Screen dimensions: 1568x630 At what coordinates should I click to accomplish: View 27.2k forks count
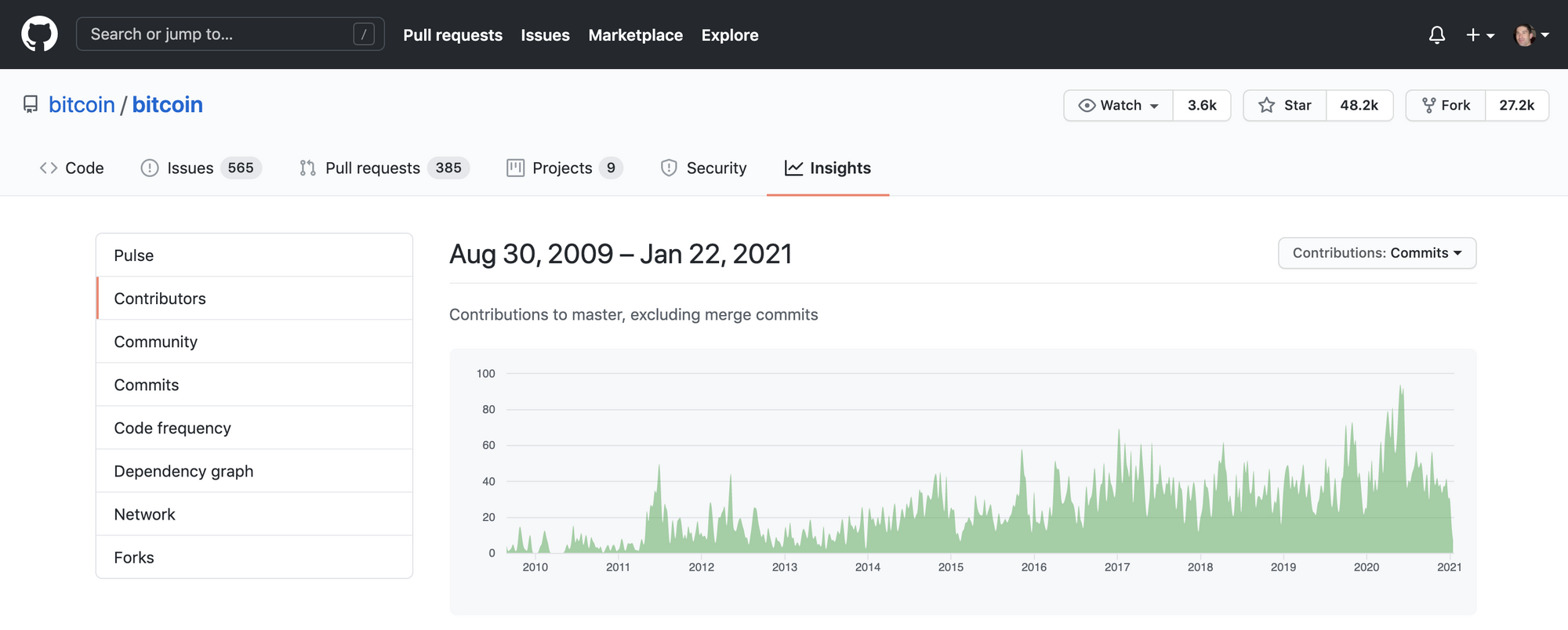1516,105
